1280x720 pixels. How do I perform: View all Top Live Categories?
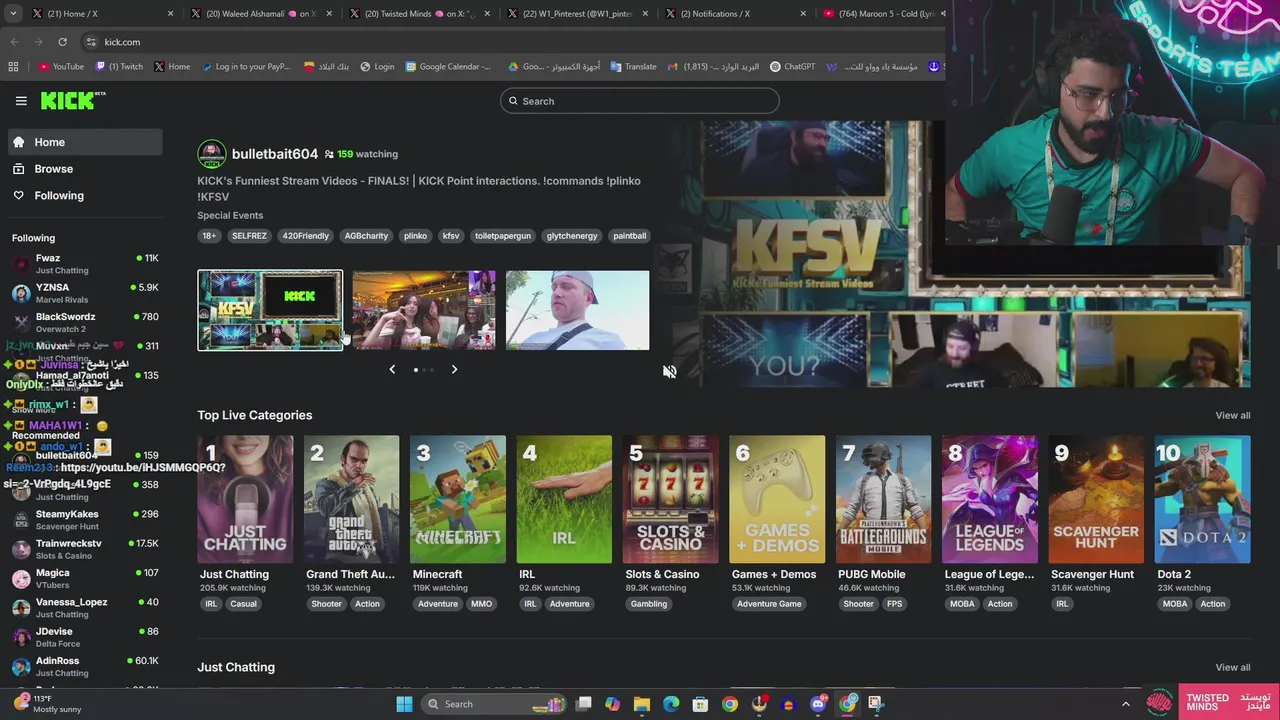[x=1232, y=415]
